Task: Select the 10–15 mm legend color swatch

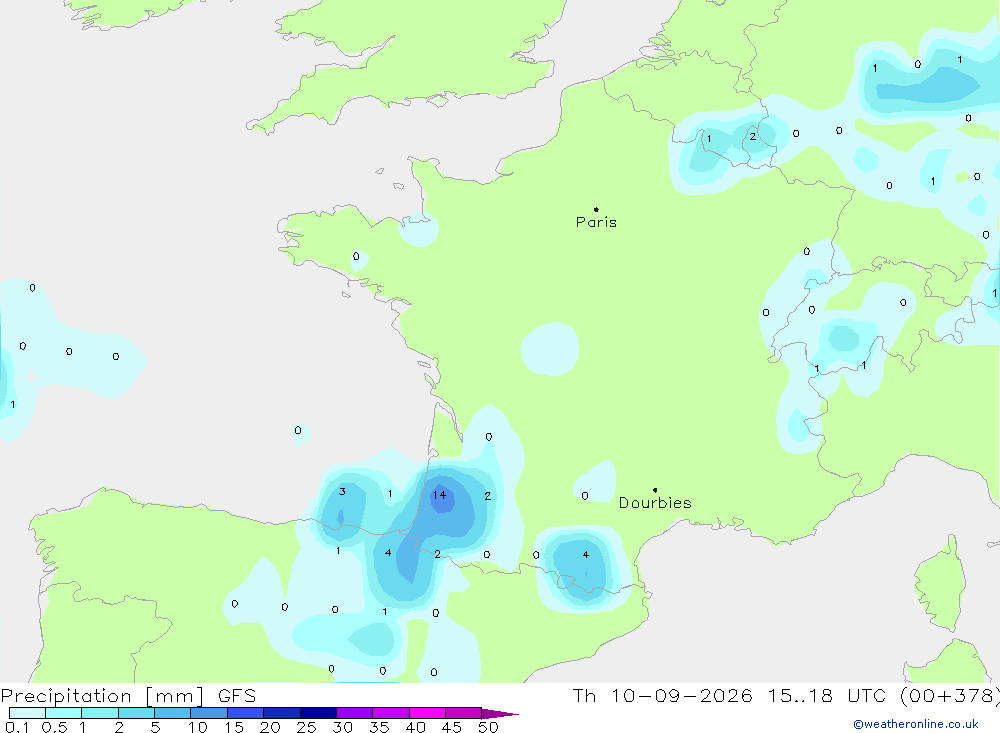Action: coord(209,713)
